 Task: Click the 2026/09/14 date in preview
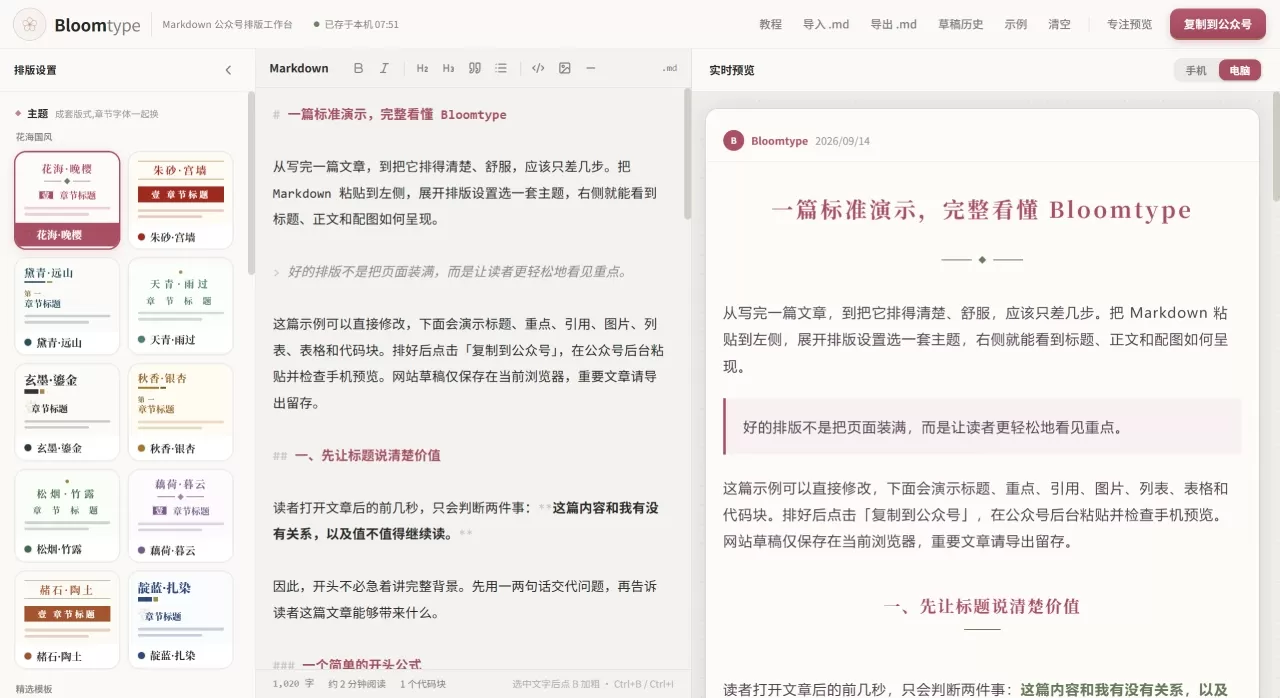tap(842, 141)
